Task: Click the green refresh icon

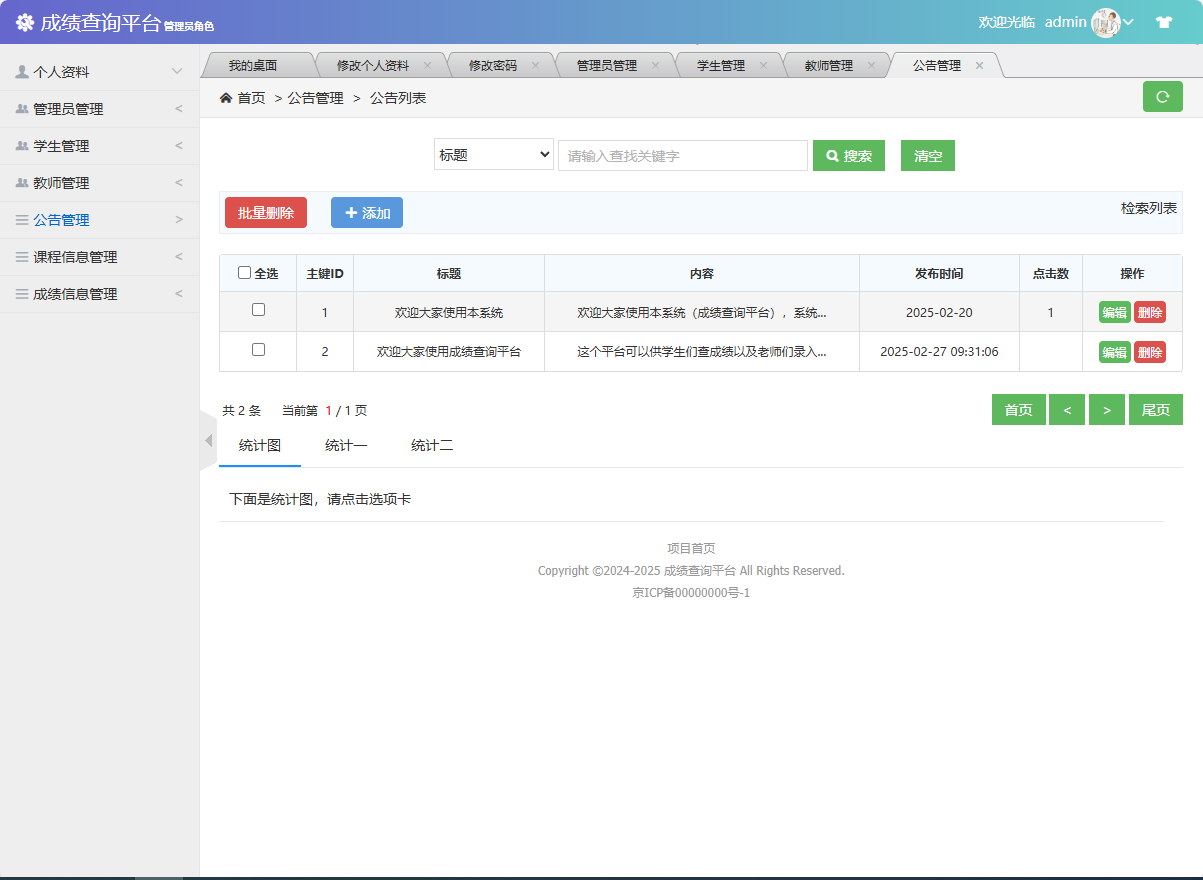Action: point(1162,97)
